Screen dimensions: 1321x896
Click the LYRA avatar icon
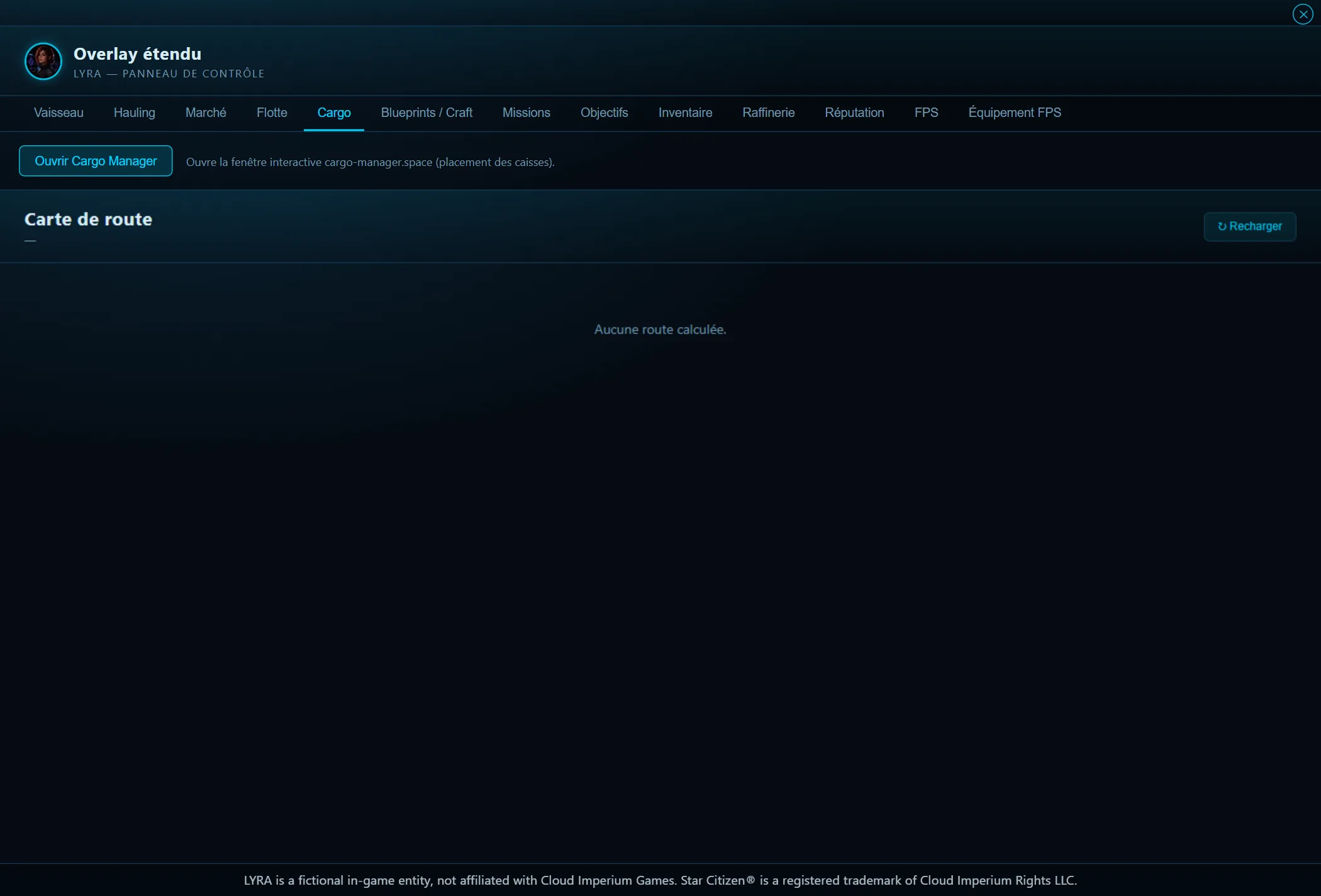pyautogui.click(x=43, y=62)
